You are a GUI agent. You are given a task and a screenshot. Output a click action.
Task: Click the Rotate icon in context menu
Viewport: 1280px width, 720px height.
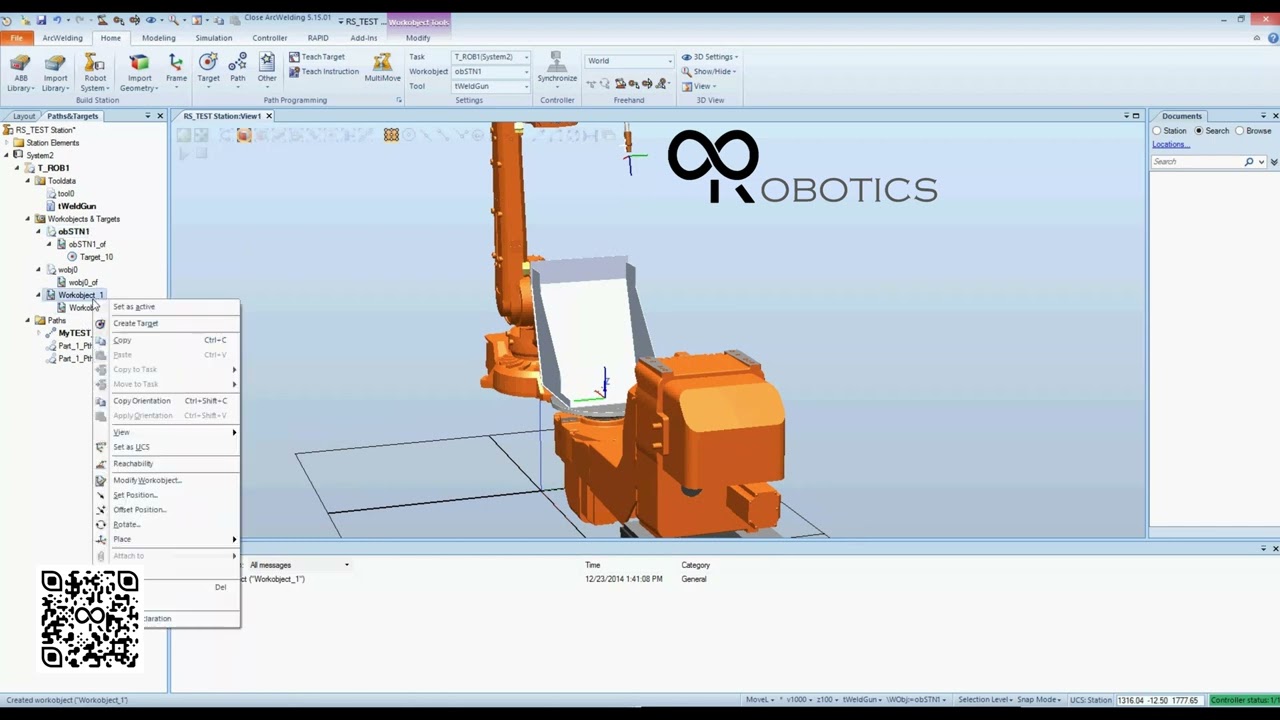tap(101, 525)
